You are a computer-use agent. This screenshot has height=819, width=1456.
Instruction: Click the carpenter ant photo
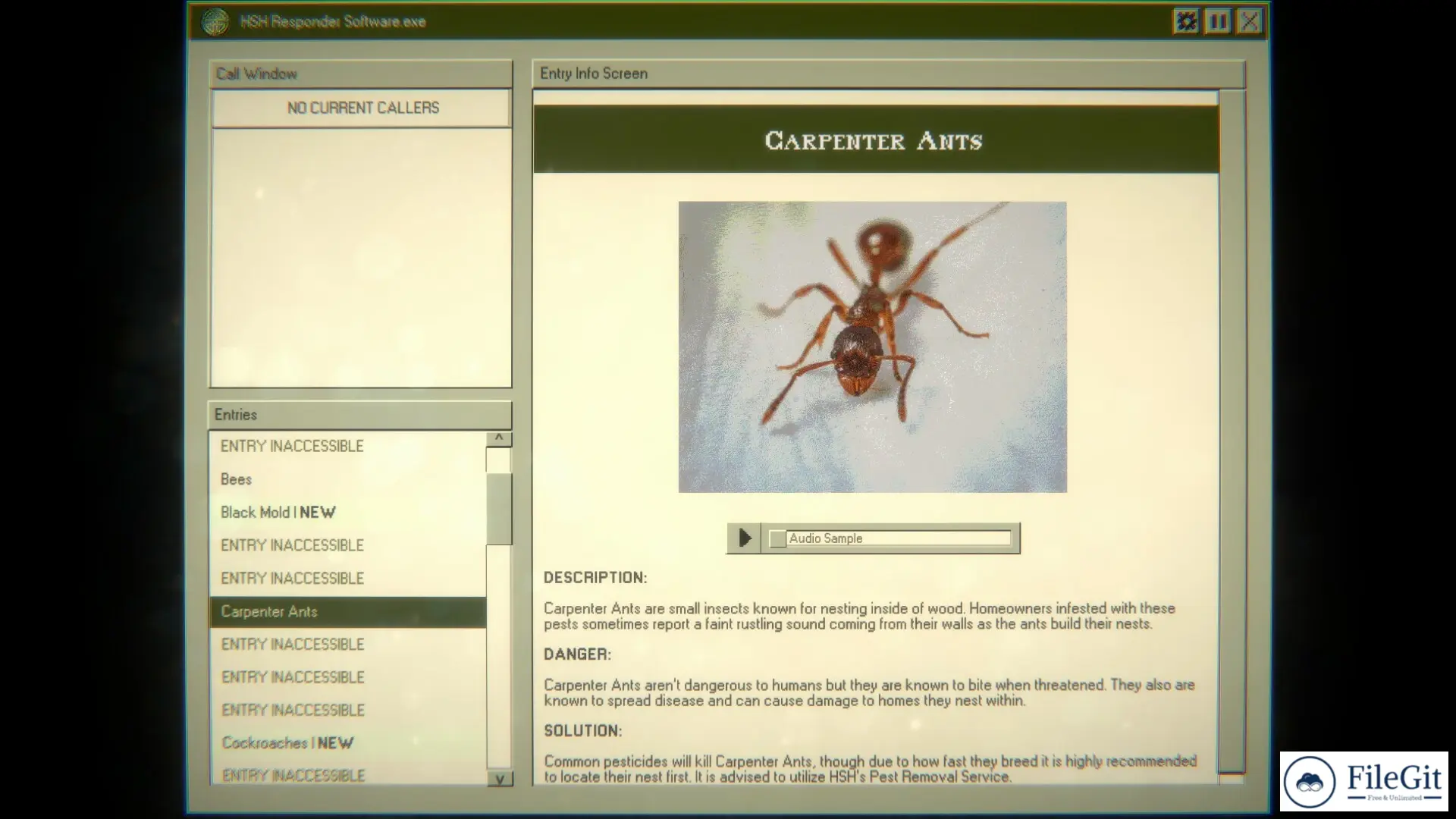[x=872, y=347]
